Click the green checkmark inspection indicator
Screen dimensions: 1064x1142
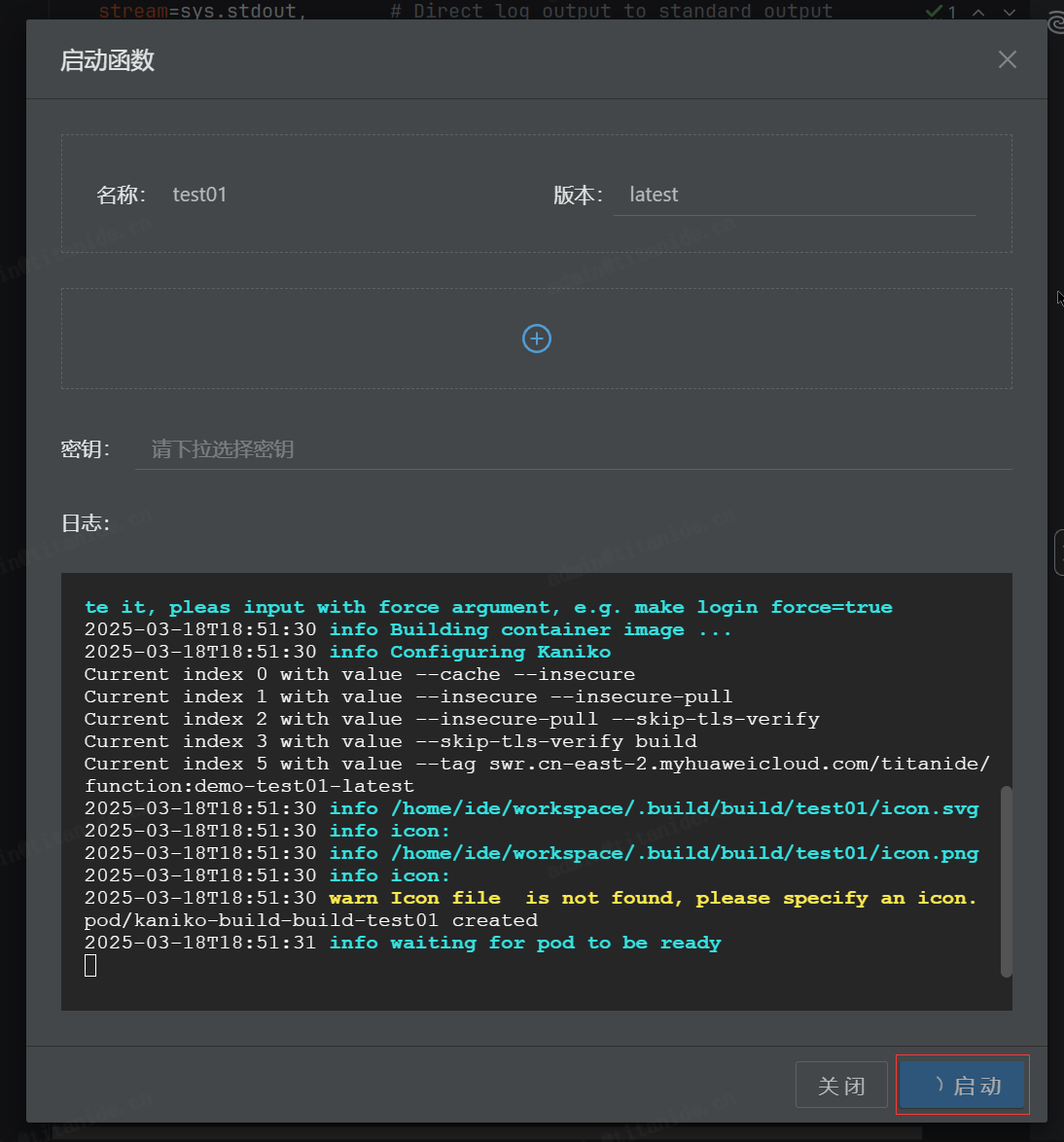point(935,12)
